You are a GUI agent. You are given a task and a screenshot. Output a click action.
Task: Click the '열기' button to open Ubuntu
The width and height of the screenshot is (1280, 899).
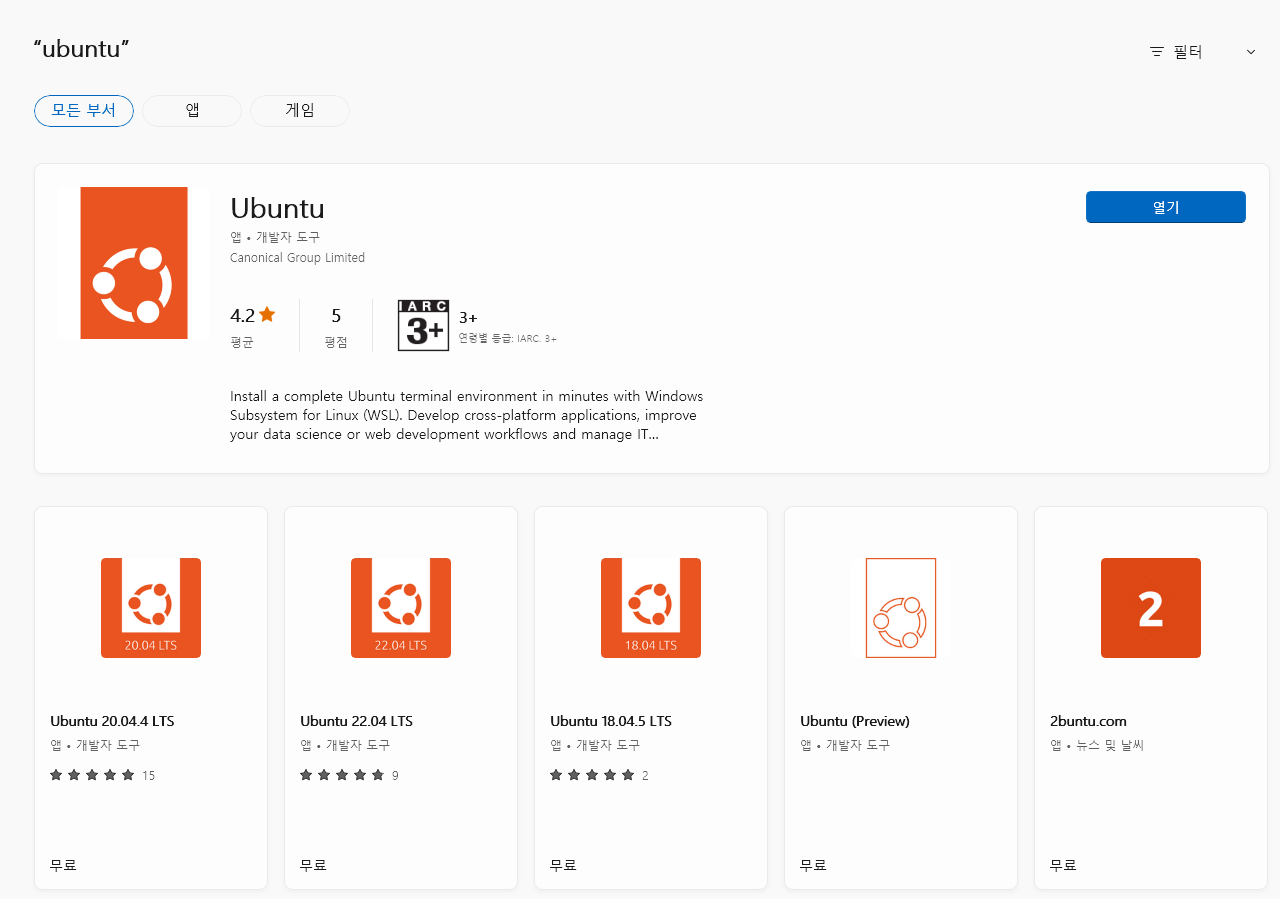(x=1165, y=207)
